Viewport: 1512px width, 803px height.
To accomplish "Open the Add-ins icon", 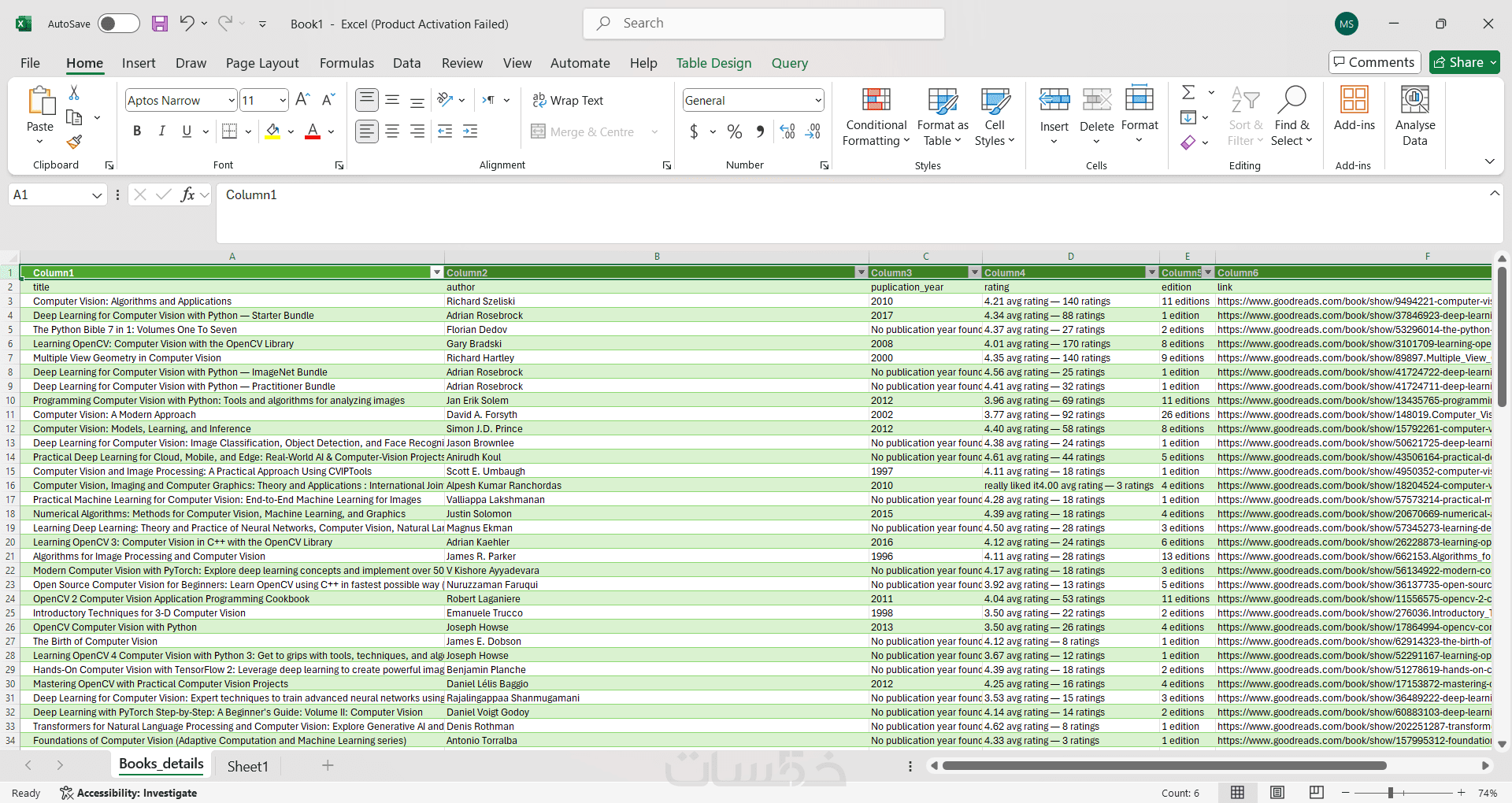I will coord(1354,109).
